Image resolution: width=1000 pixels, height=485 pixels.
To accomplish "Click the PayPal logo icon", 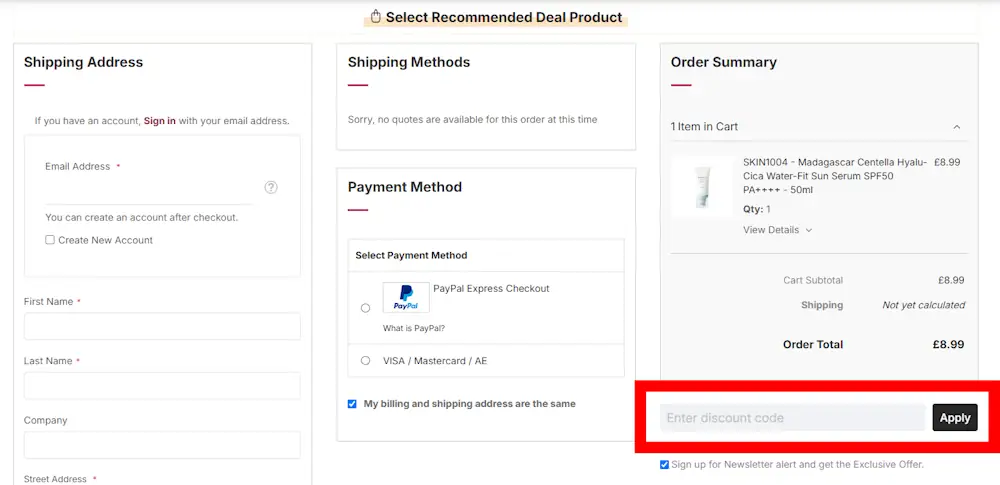I will [406, 297].
